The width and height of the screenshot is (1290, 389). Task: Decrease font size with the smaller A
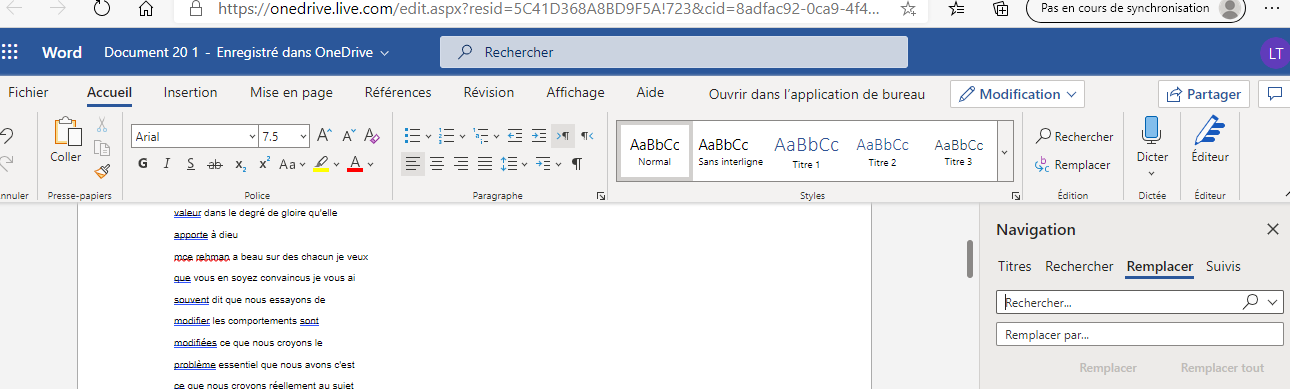coord(348,136)
